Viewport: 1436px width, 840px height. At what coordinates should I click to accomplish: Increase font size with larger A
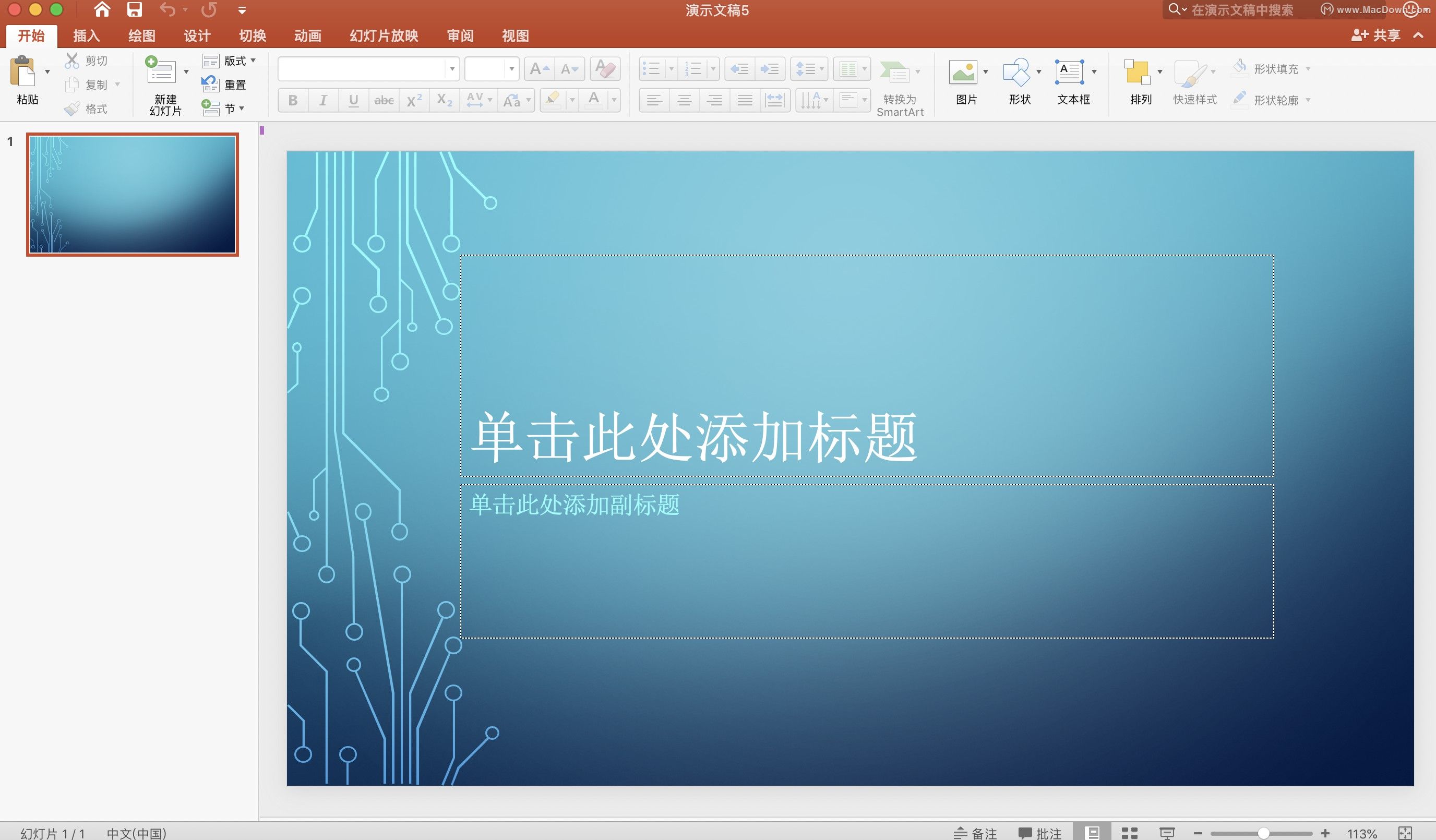pyautogui.click(x=539, y=69)
